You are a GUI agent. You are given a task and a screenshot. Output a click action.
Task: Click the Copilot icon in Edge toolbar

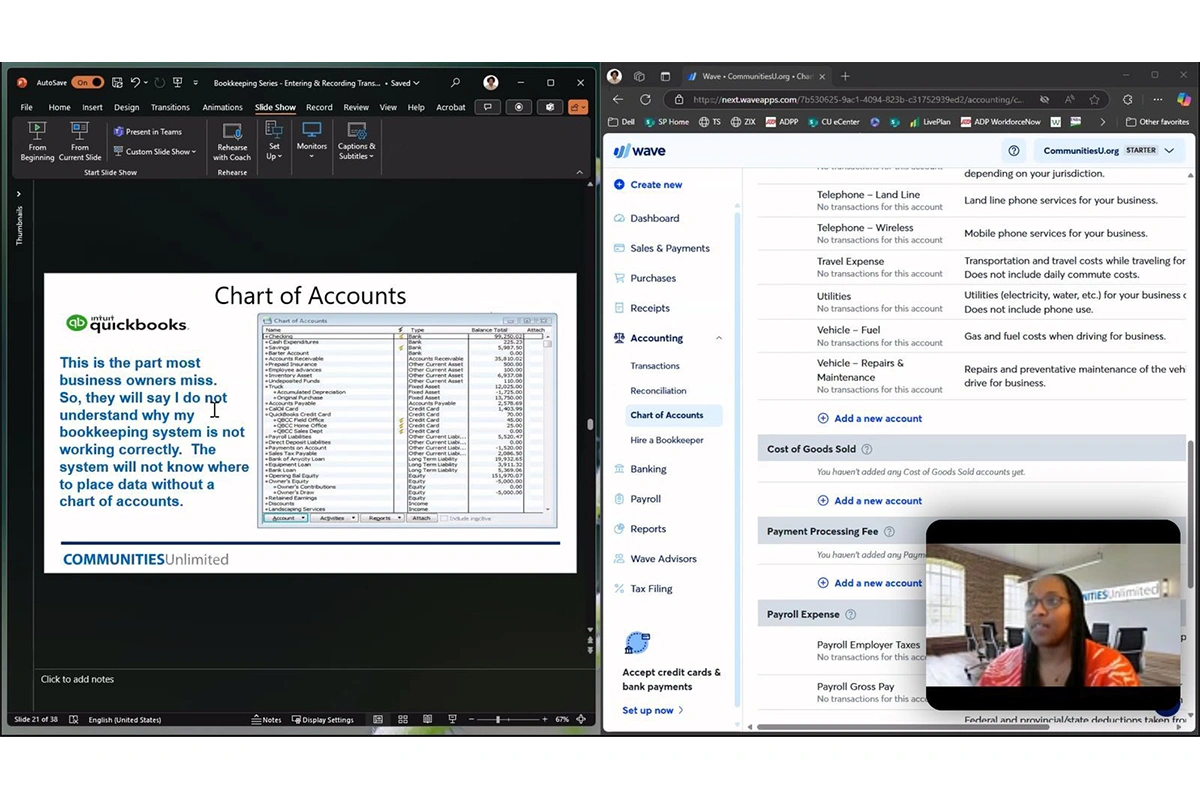pyautogui.click(x=1184, y=100)
